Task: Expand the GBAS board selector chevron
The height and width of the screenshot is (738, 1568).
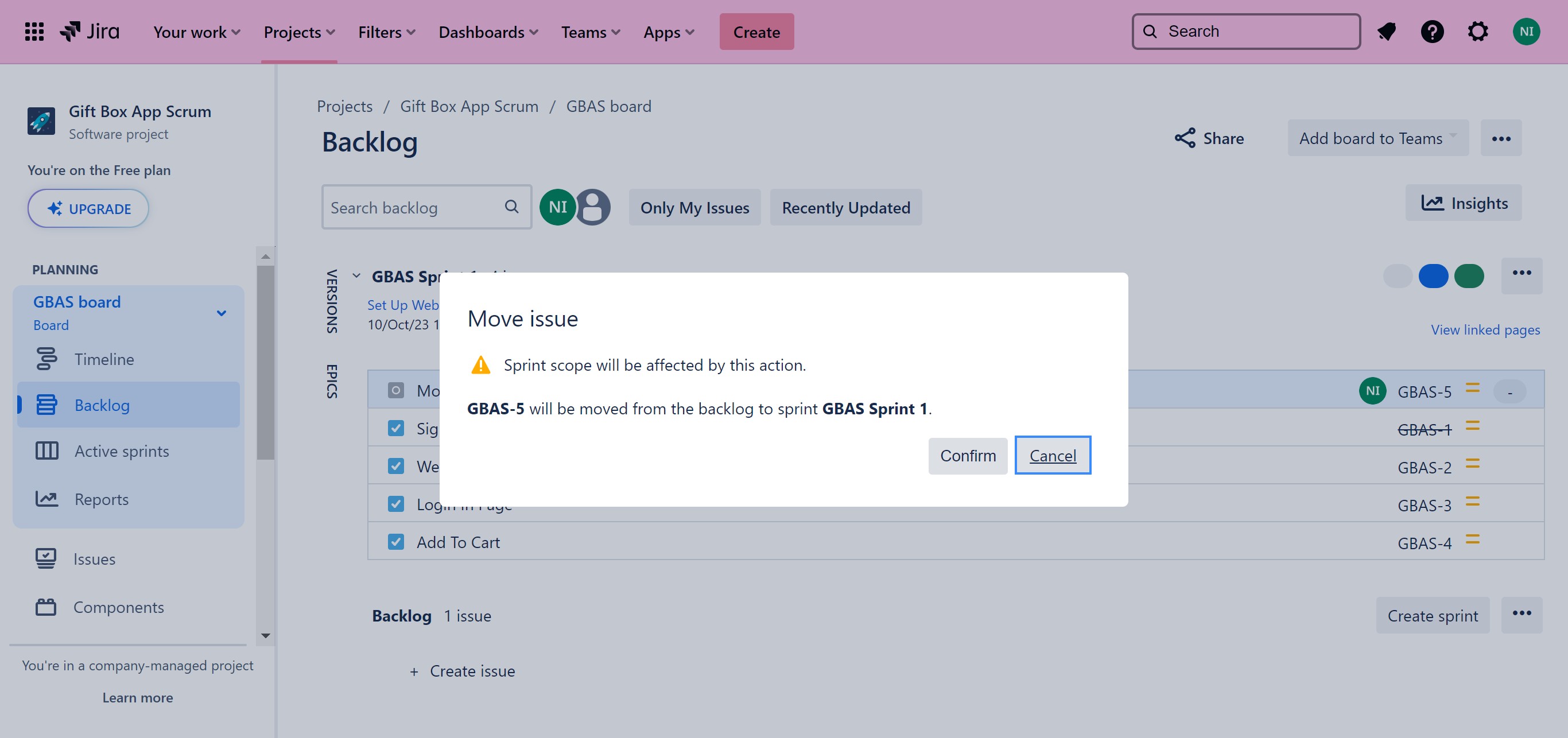Action: tap(222, 313)
